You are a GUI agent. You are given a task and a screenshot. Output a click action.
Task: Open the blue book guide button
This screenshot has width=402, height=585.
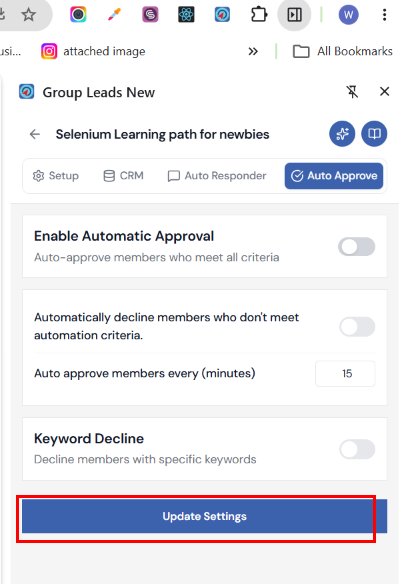click(x=374, y=134)
